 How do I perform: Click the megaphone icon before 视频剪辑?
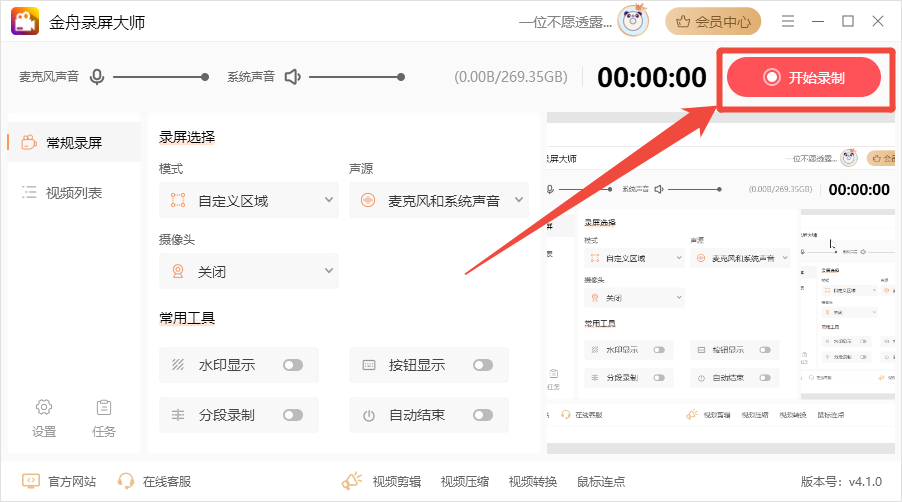tap(351, 481)
